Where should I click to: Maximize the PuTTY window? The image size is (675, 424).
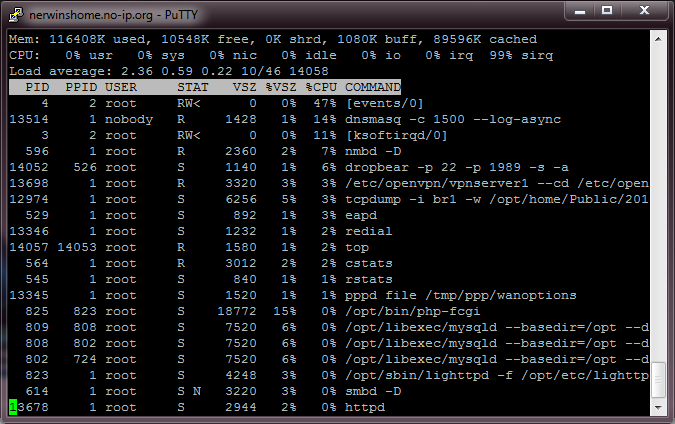click(x=609, y=11)
